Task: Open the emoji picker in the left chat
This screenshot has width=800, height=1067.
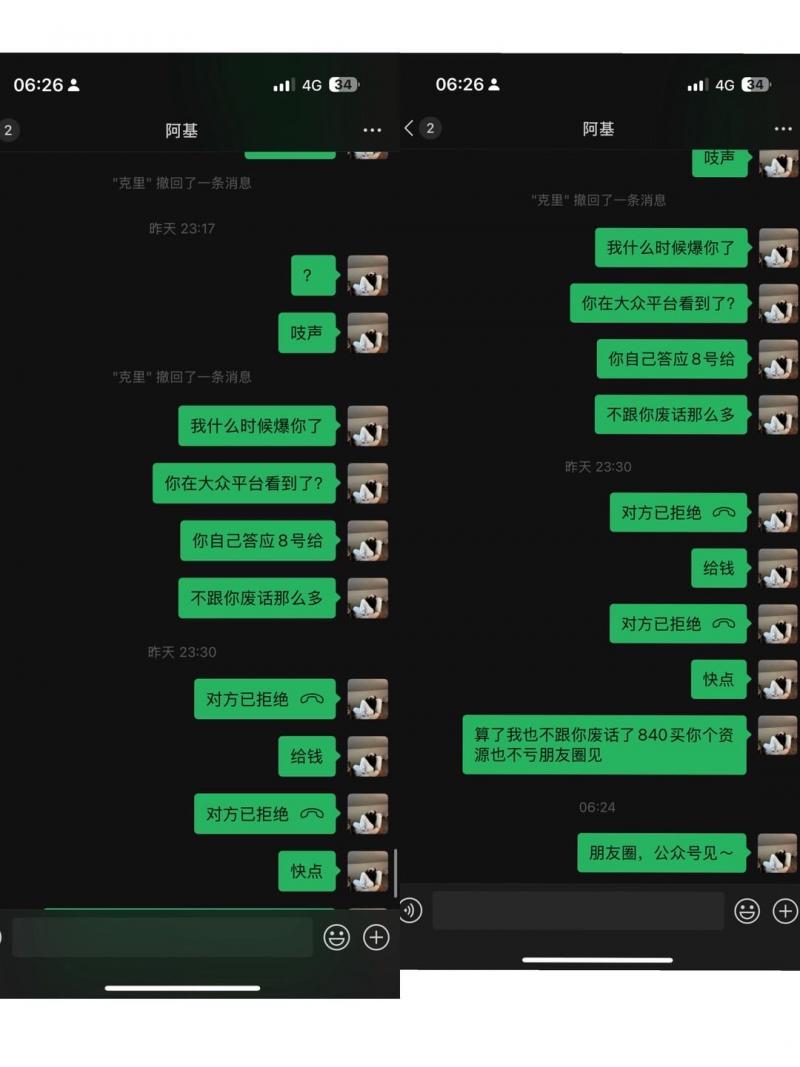Action: (x=336, y=937)
